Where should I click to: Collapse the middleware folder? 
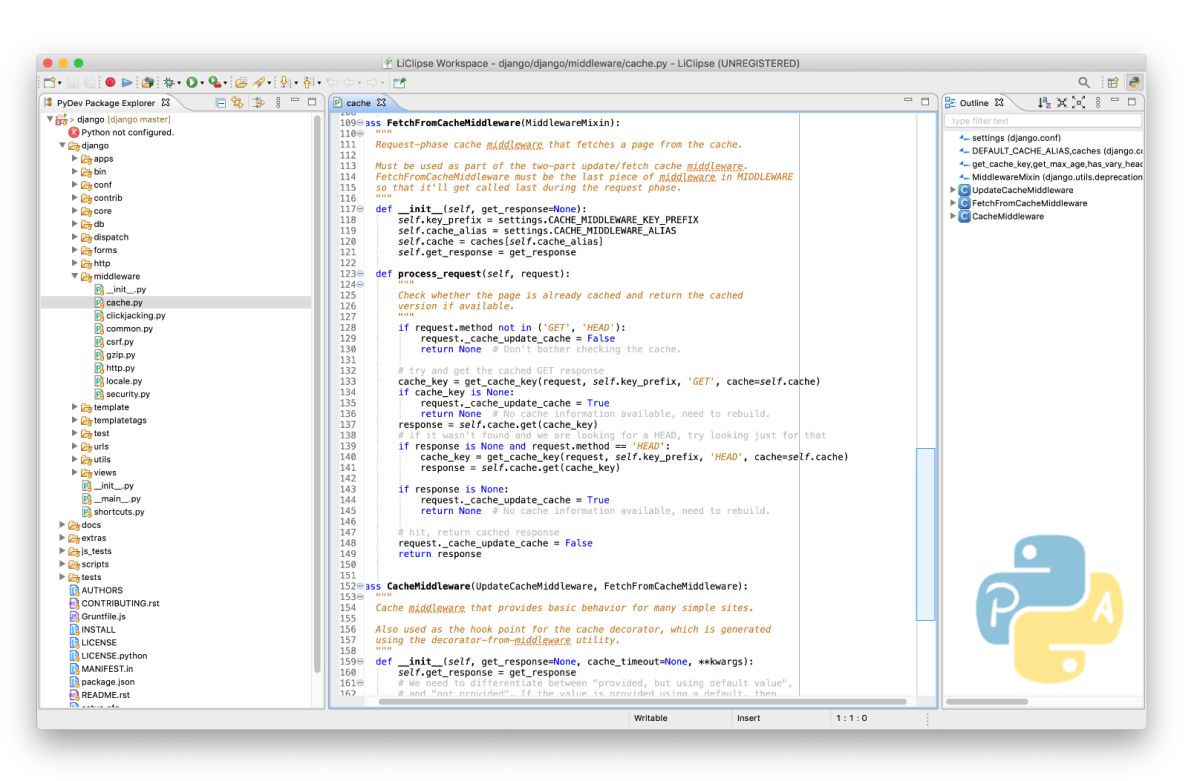point(75,276)
